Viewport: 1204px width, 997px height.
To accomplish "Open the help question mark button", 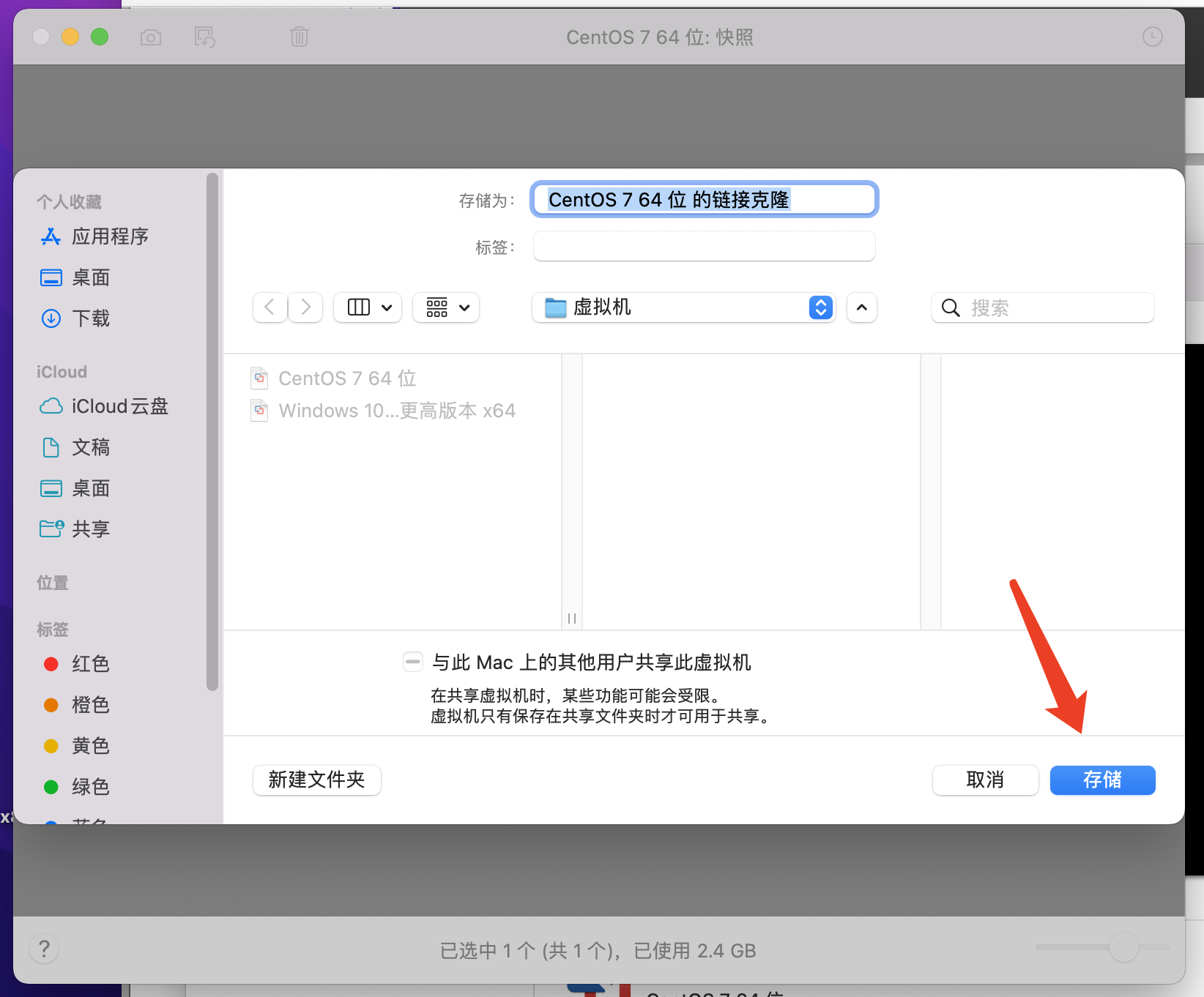I will click(44, 949).
